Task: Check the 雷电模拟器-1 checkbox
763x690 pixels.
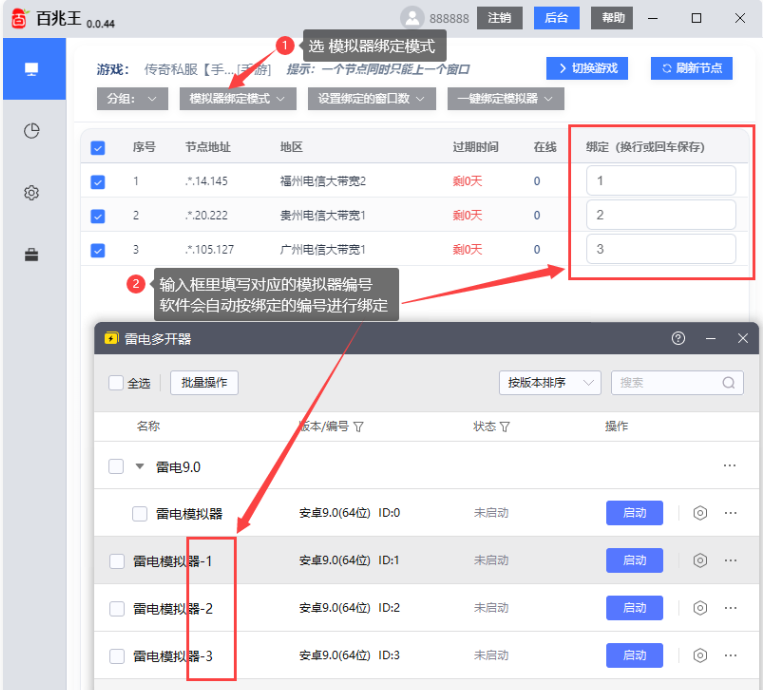Action: [x=117, y=561]
